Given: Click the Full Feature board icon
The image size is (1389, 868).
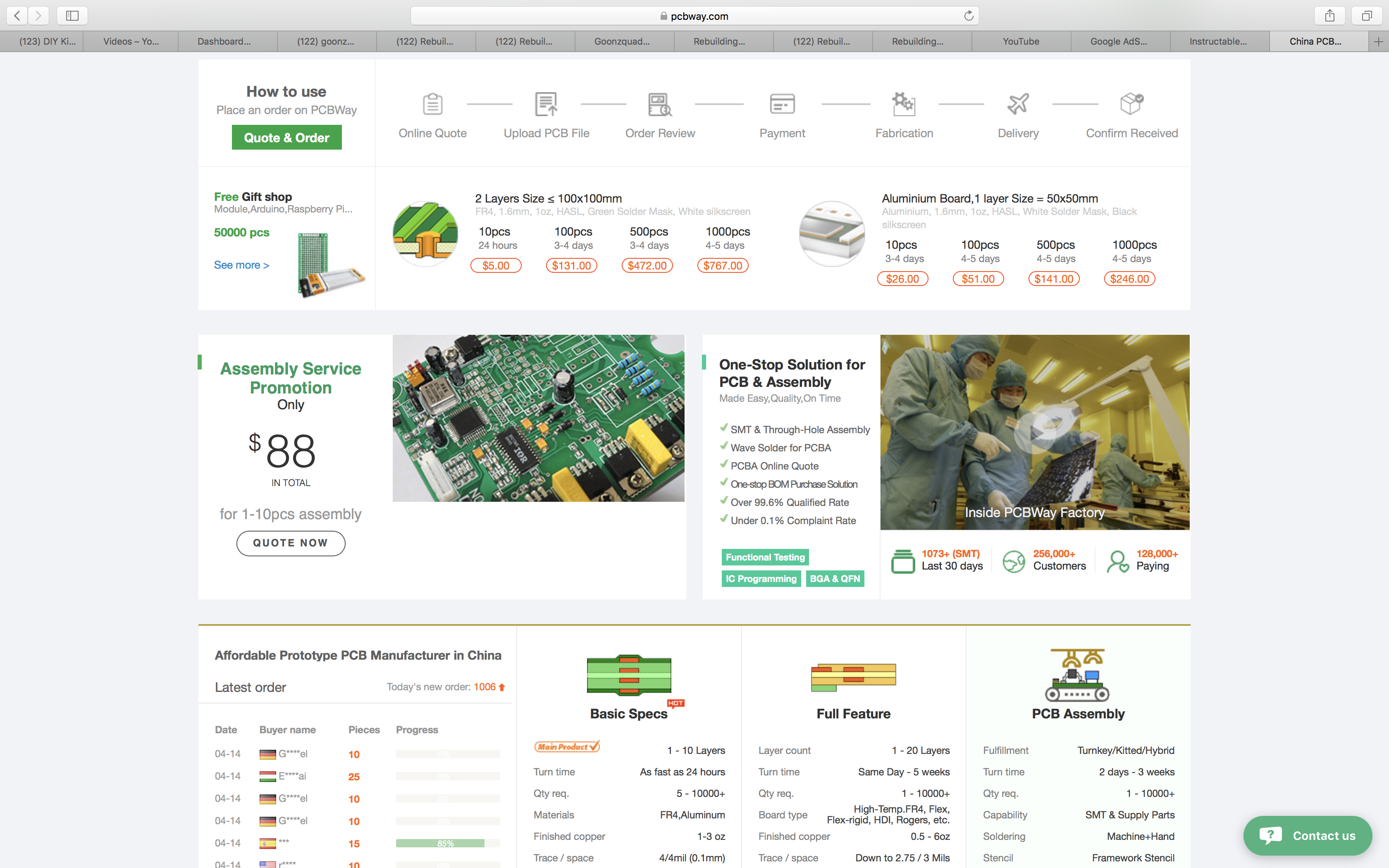Looking at the screenshot, I should (854, 677).
